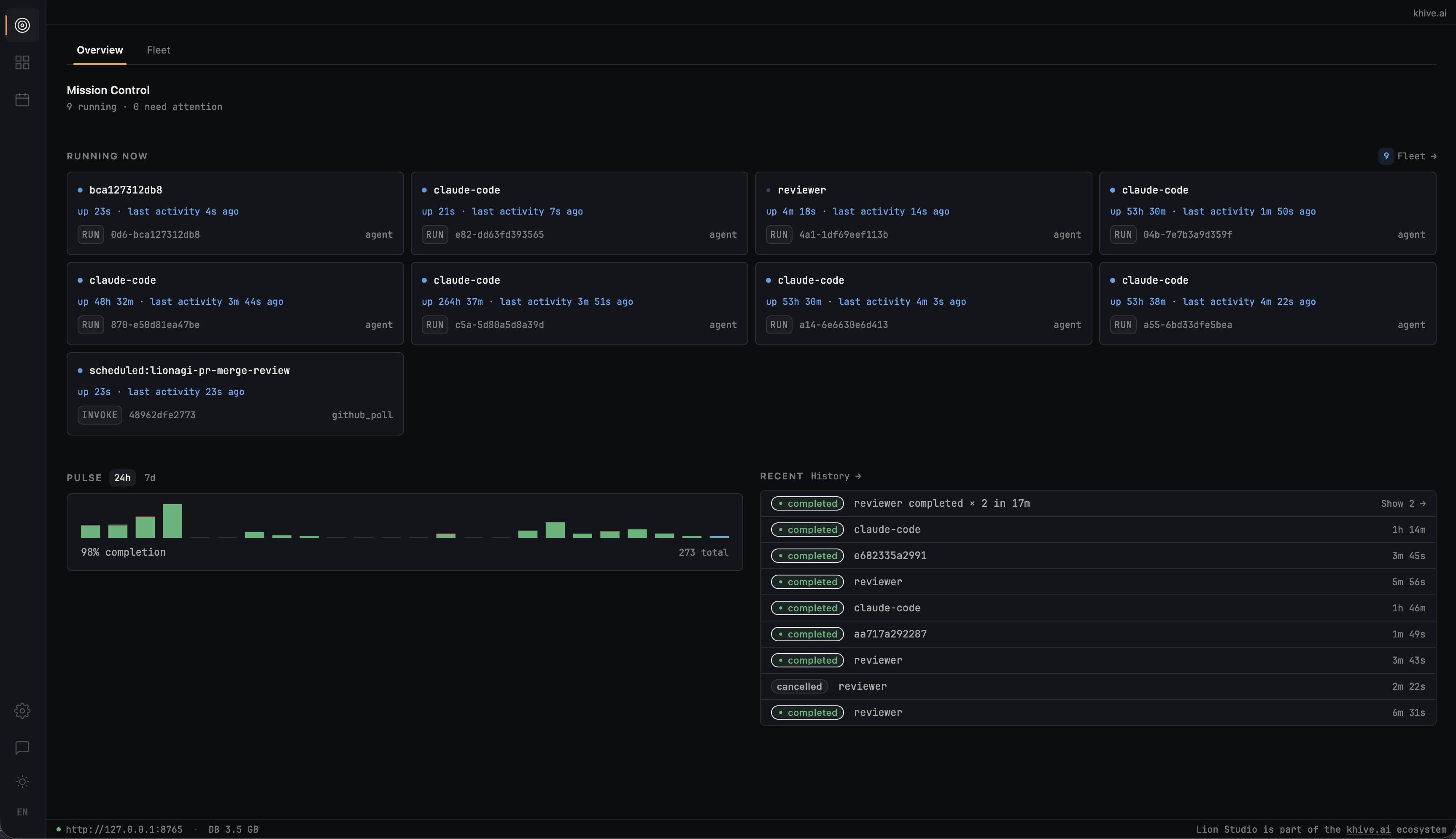
Task: Select the 24h pulse range
Action: (122, 478)
